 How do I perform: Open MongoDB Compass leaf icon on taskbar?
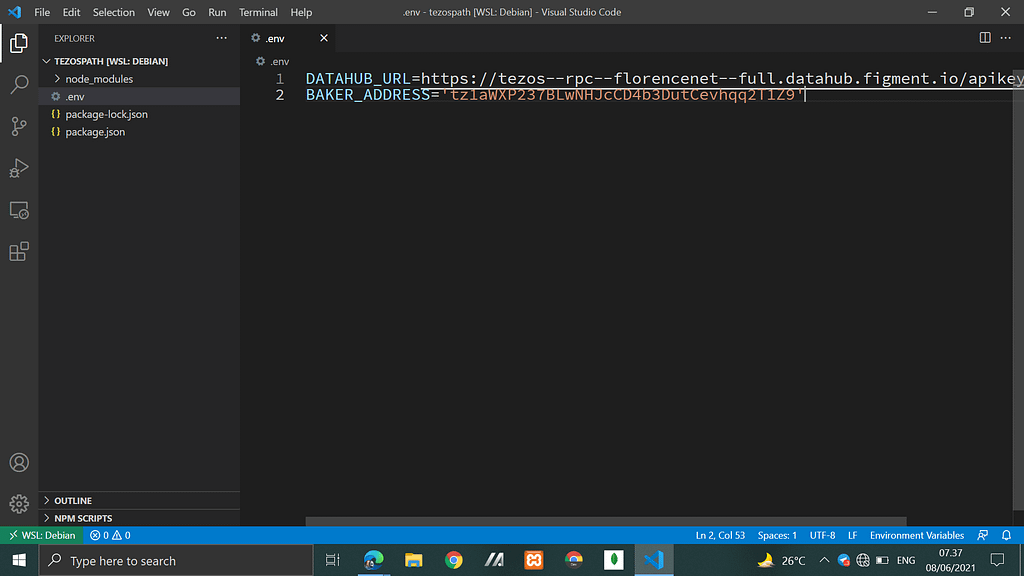614,560
